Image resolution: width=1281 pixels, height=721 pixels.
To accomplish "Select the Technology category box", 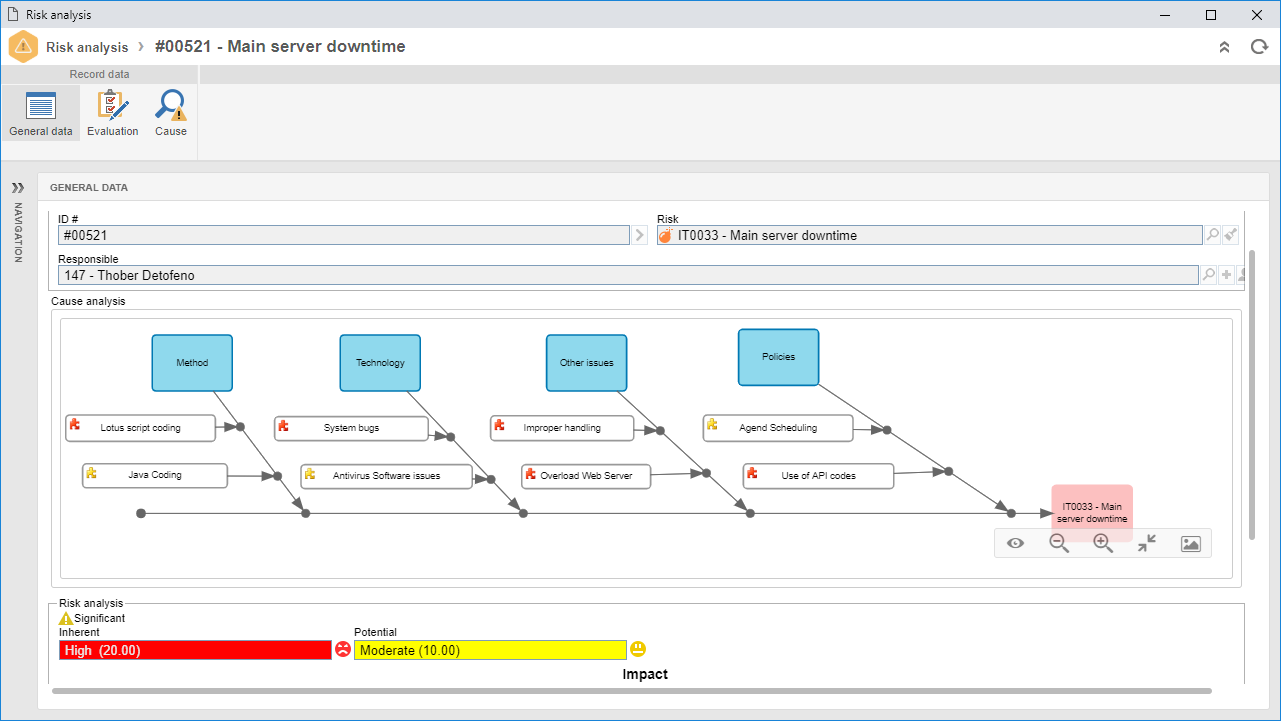I will (380, 362).
